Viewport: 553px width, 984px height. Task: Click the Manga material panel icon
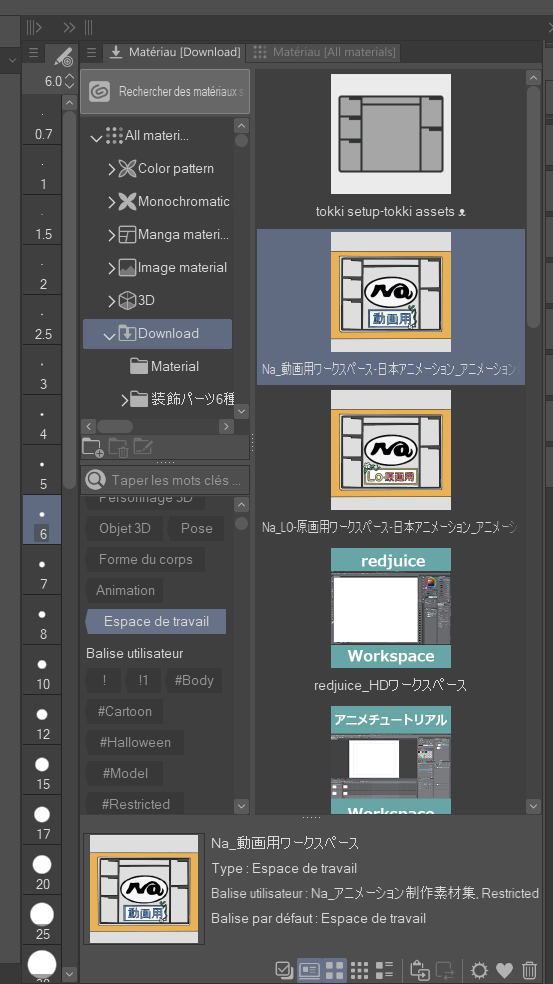point(127,235)
